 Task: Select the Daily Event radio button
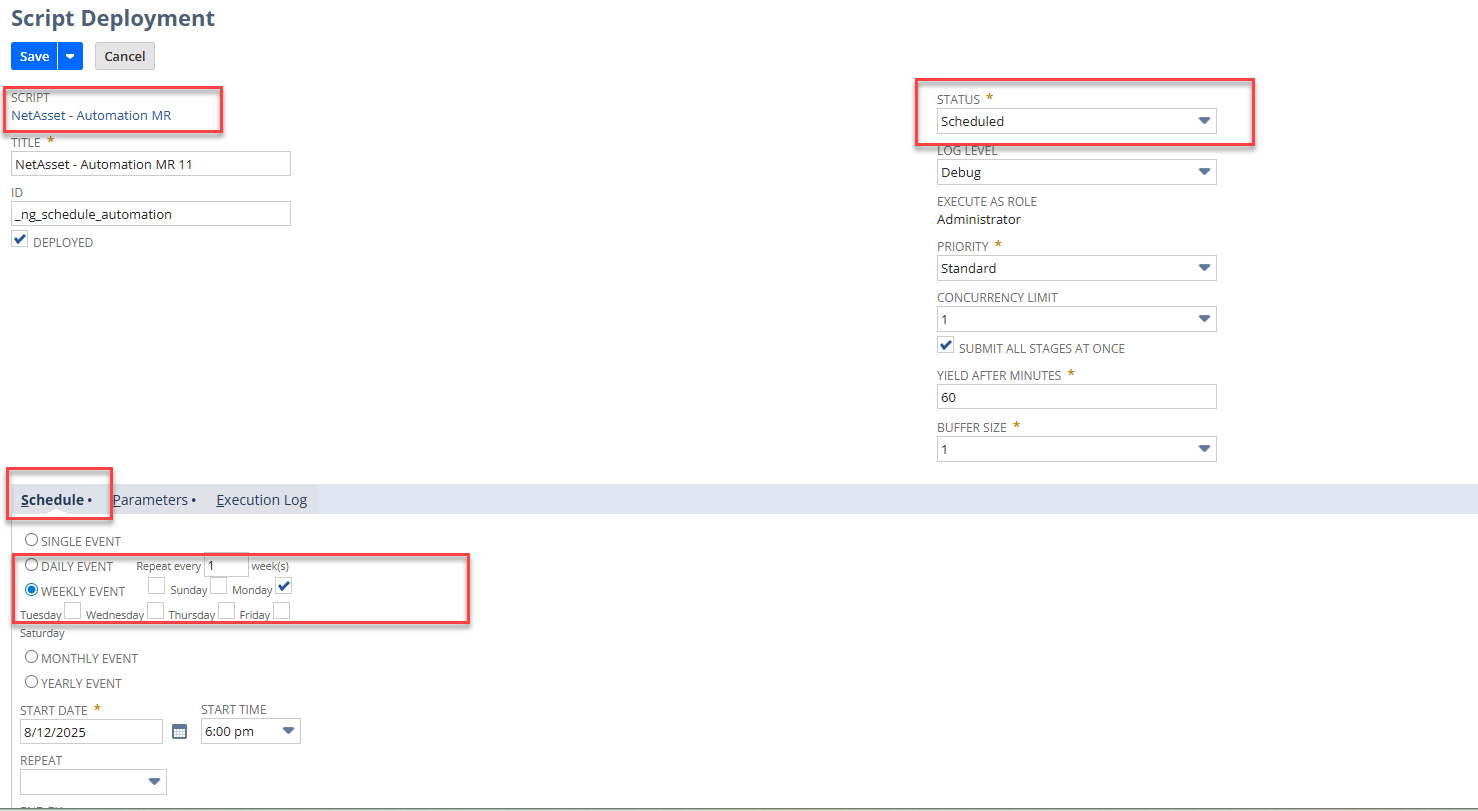[x=31, y=565]
